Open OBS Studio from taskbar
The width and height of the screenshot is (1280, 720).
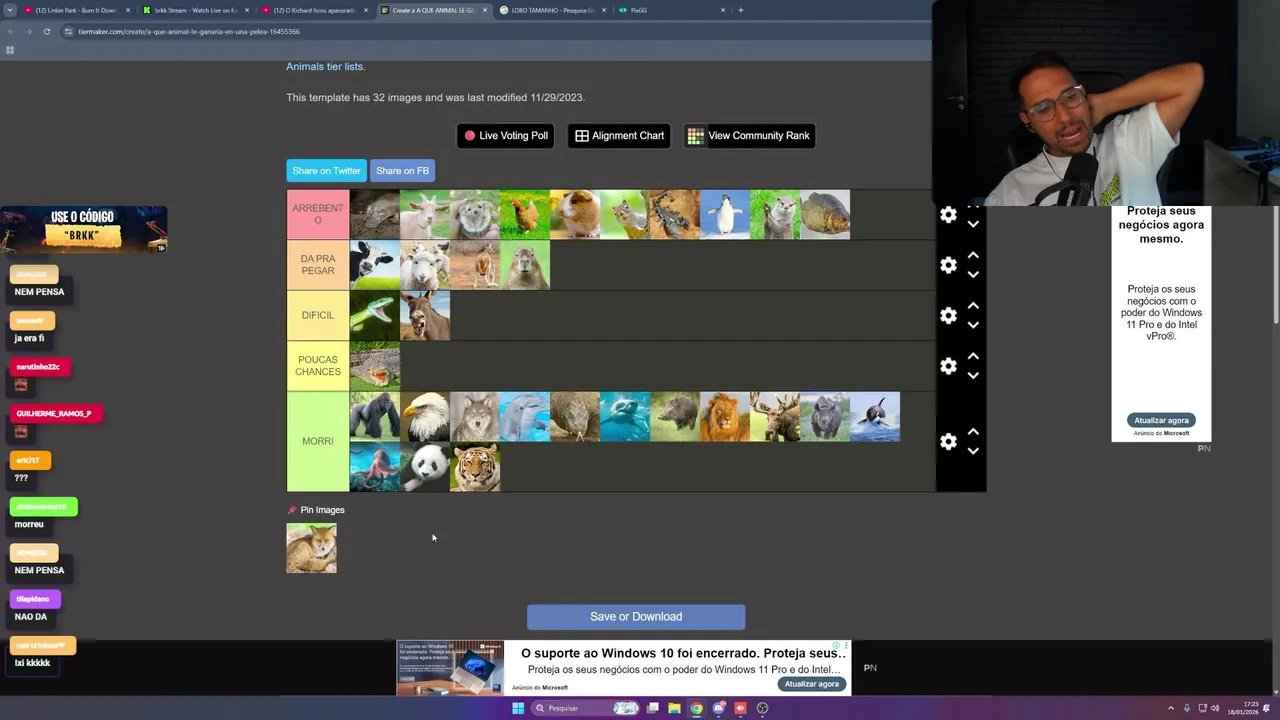point(762,708)
